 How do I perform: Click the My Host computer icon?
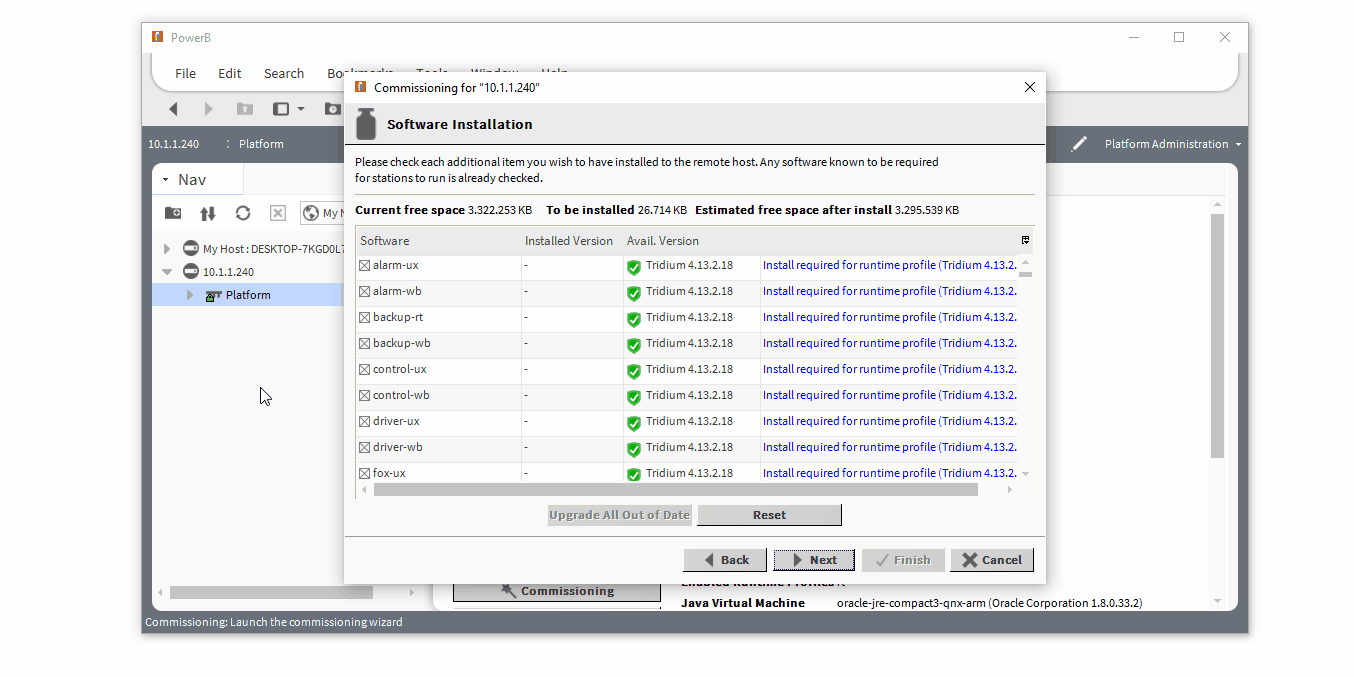tap(191, 248)
